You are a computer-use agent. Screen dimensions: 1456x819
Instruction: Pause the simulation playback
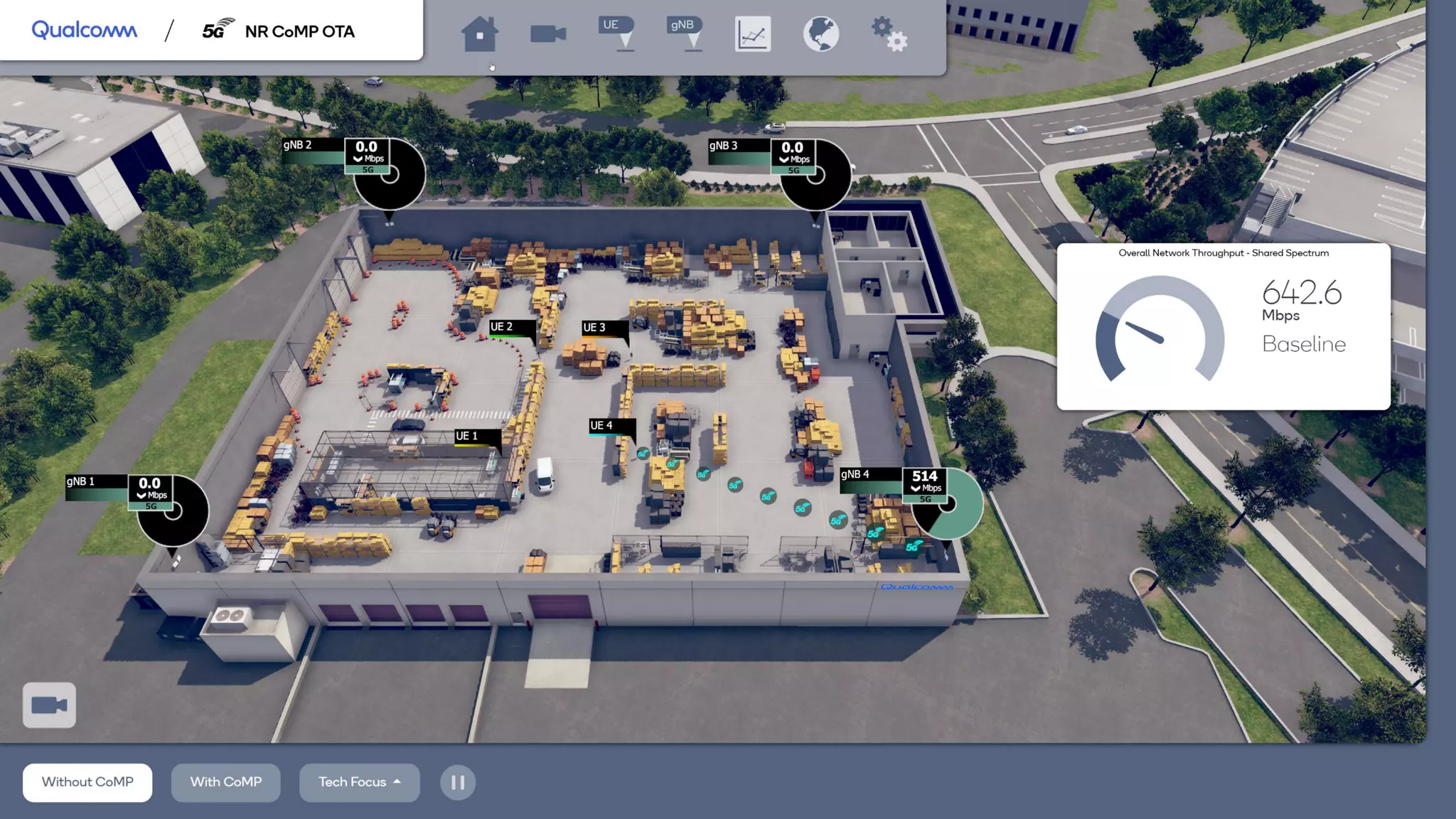click(x=457, y=782)
